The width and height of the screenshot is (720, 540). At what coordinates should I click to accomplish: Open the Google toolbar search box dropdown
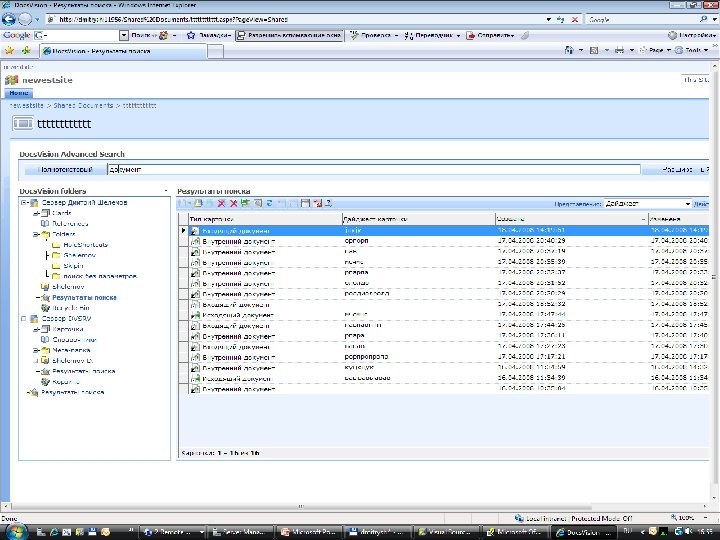point(124,35)
